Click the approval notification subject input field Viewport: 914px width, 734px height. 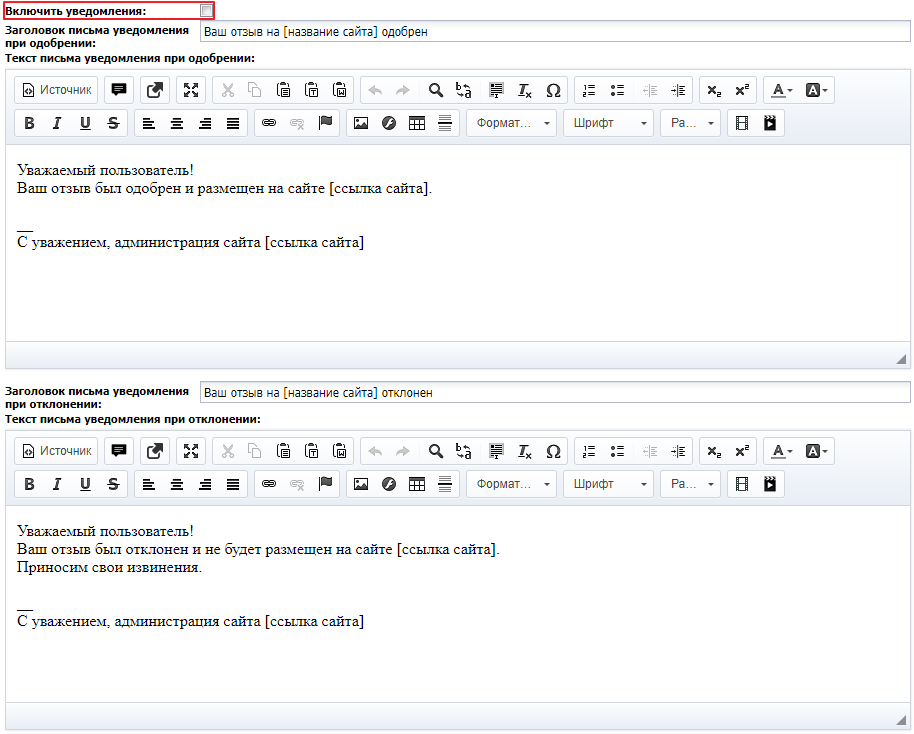[x=555, y=32]
